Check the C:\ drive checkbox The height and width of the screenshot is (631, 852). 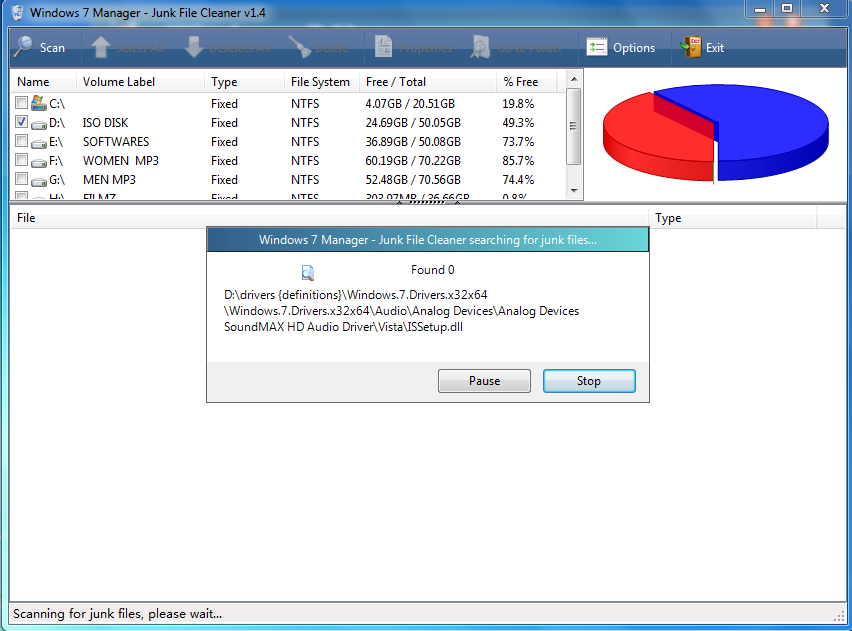[21, 102]
